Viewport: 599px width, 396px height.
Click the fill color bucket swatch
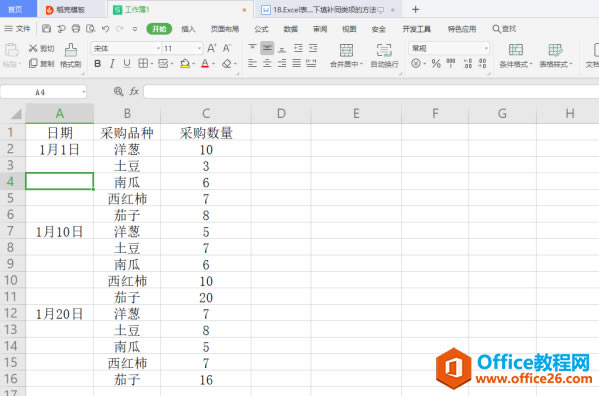click(x=185, y=63)
